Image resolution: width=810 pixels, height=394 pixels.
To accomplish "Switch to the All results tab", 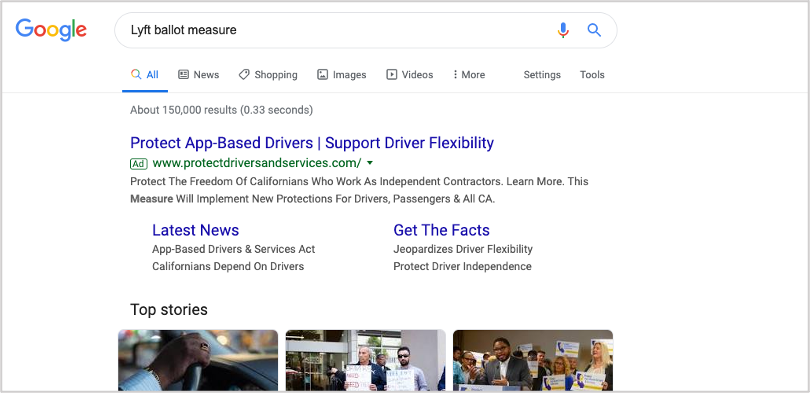I will [145, 74].
